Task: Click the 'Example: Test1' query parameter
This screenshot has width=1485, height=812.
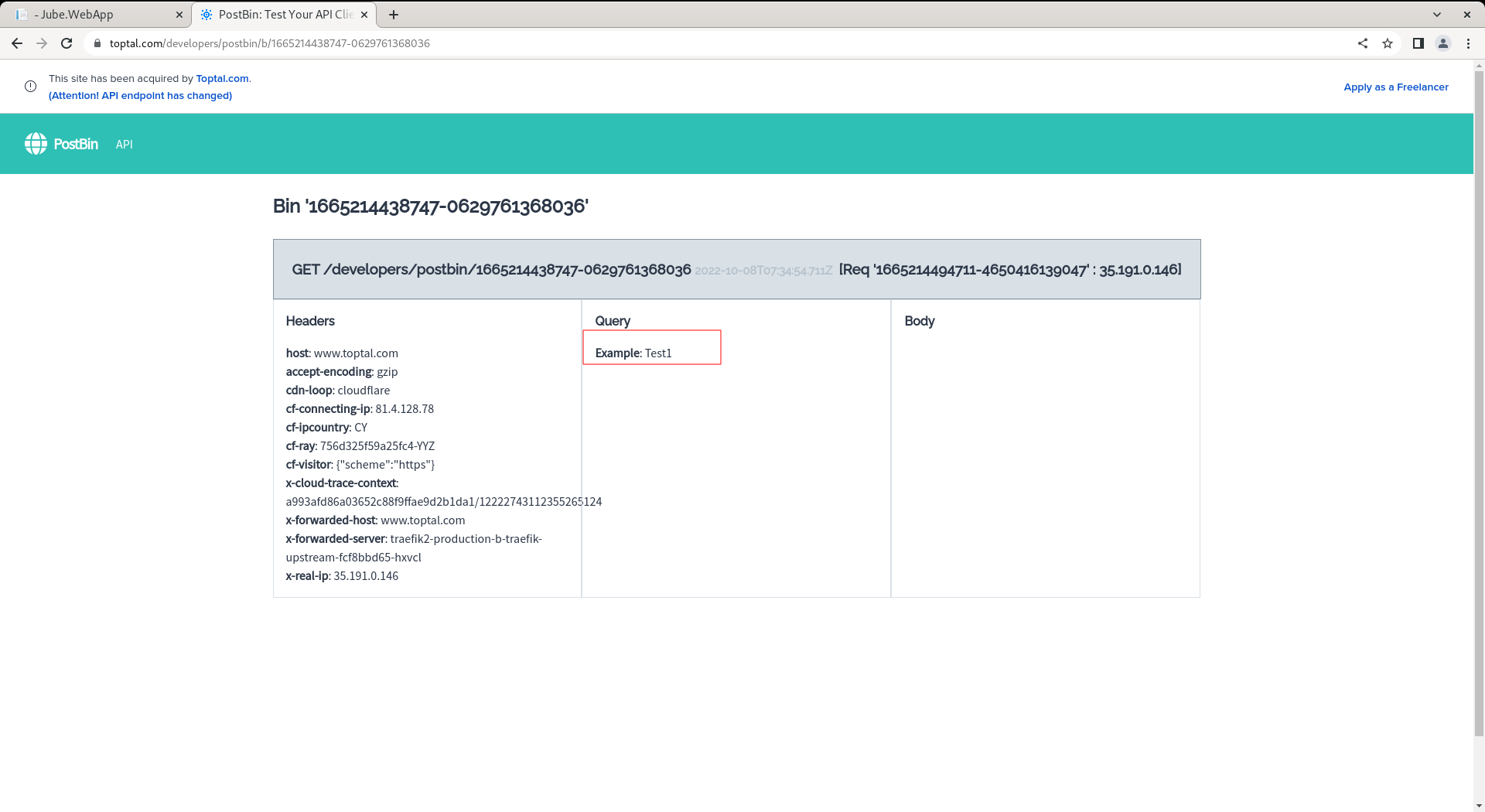Action: (x=633, y=353)
